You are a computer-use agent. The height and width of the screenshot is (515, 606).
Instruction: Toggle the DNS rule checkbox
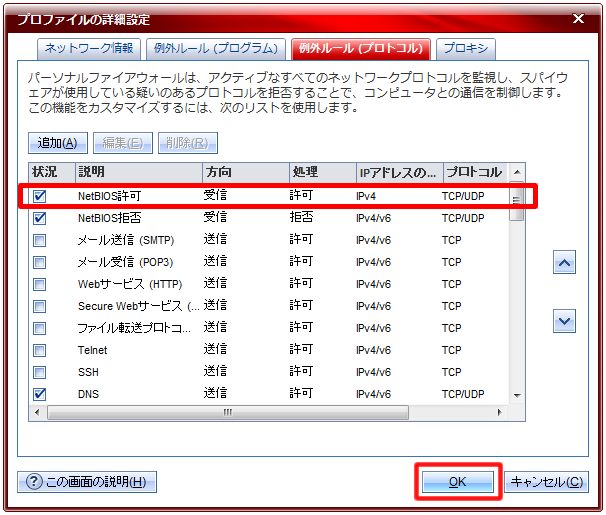pos(40,394)
